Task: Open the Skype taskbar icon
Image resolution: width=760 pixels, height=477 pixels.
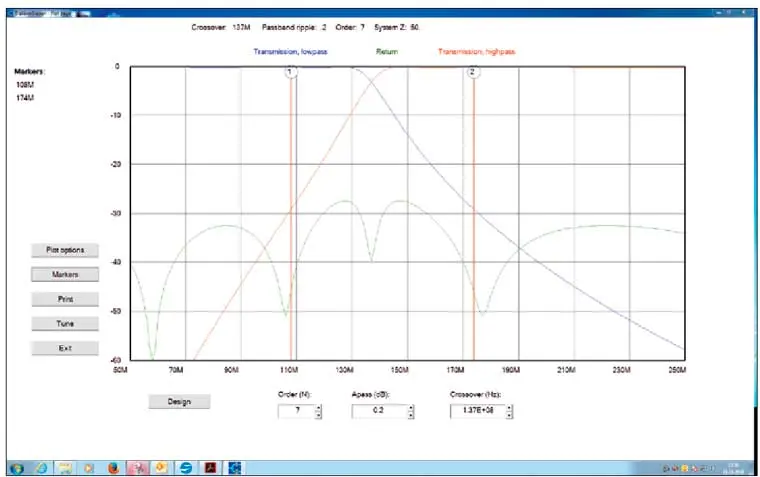Action: tap(186, 468)
